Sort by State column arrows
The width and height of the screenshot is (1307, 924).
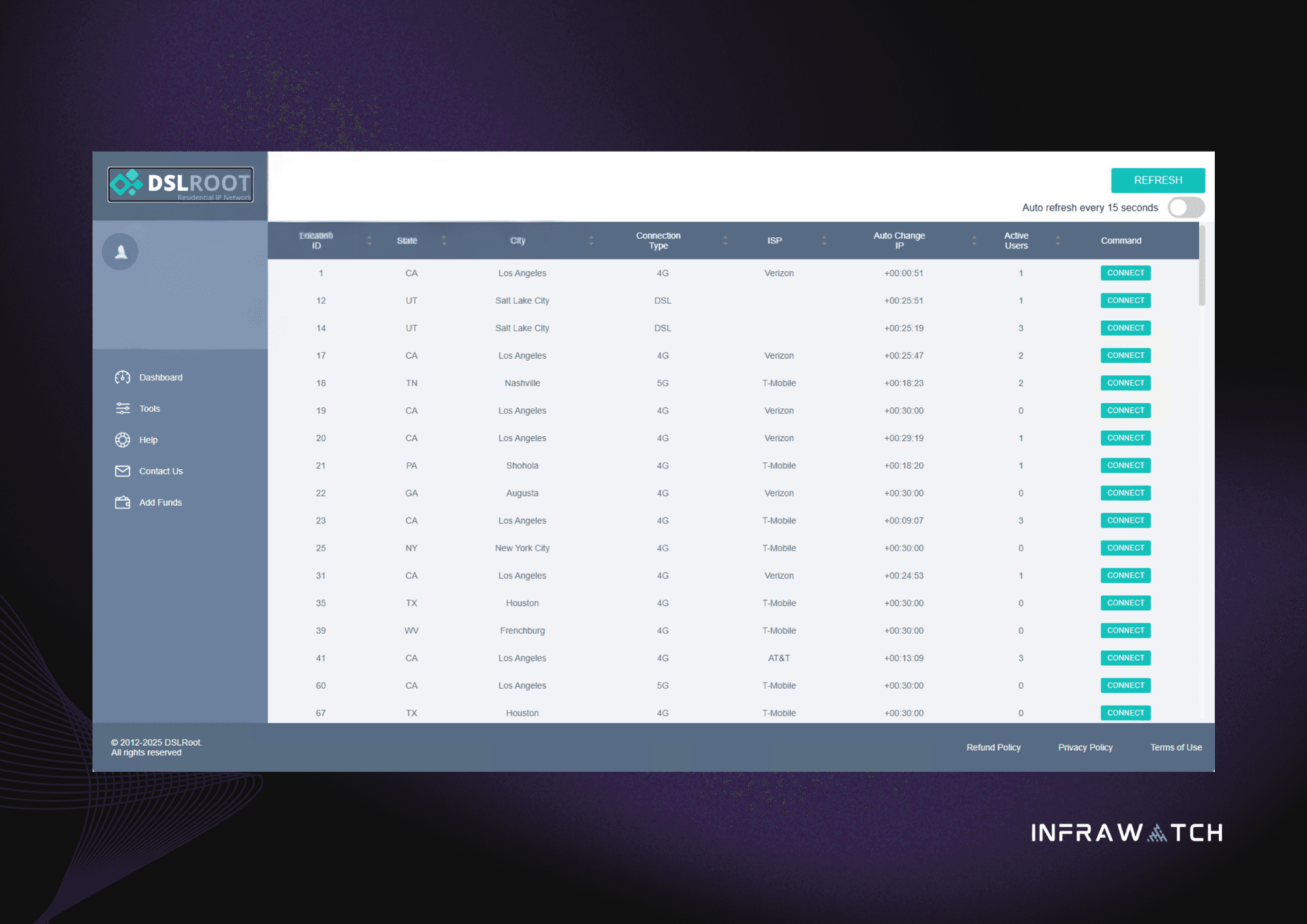[x=444, y=240]
